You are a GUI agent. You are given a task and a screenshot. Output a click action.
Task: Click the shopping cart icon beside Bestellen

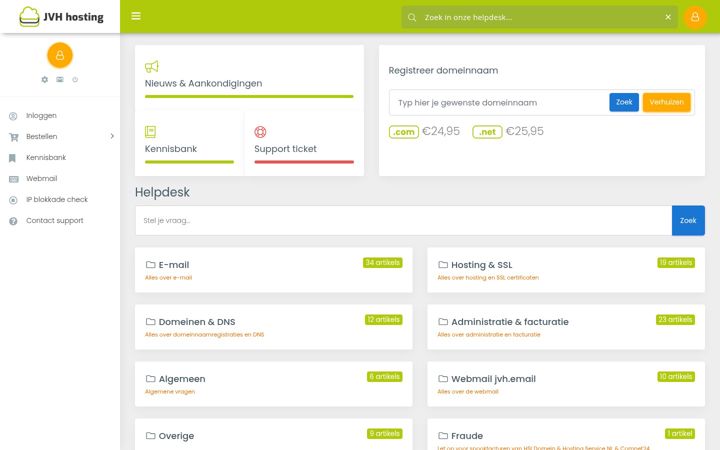(x=13, y=137)
